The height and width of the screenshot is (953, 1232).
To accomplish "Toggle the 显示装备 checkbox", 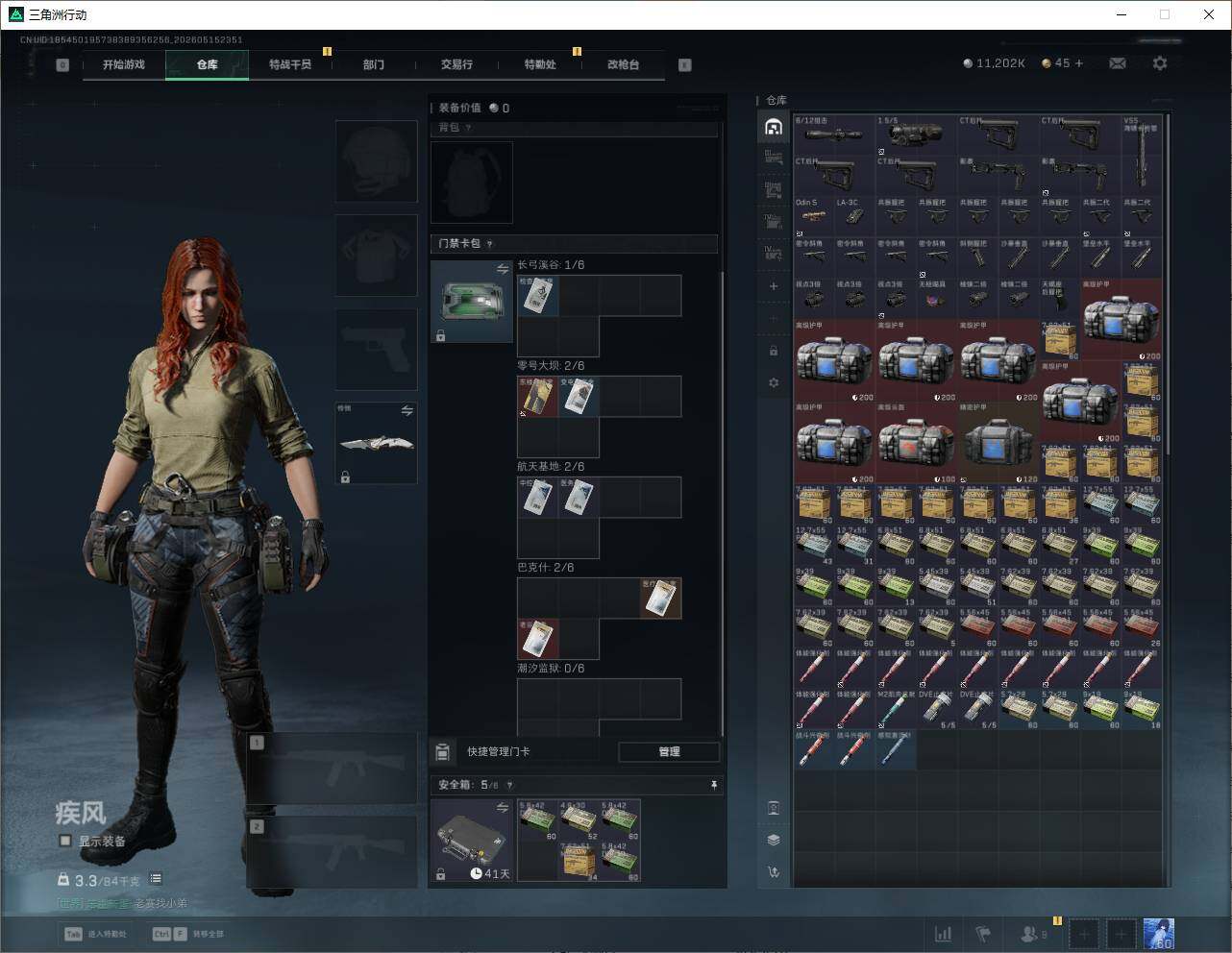I will [65, 841].
